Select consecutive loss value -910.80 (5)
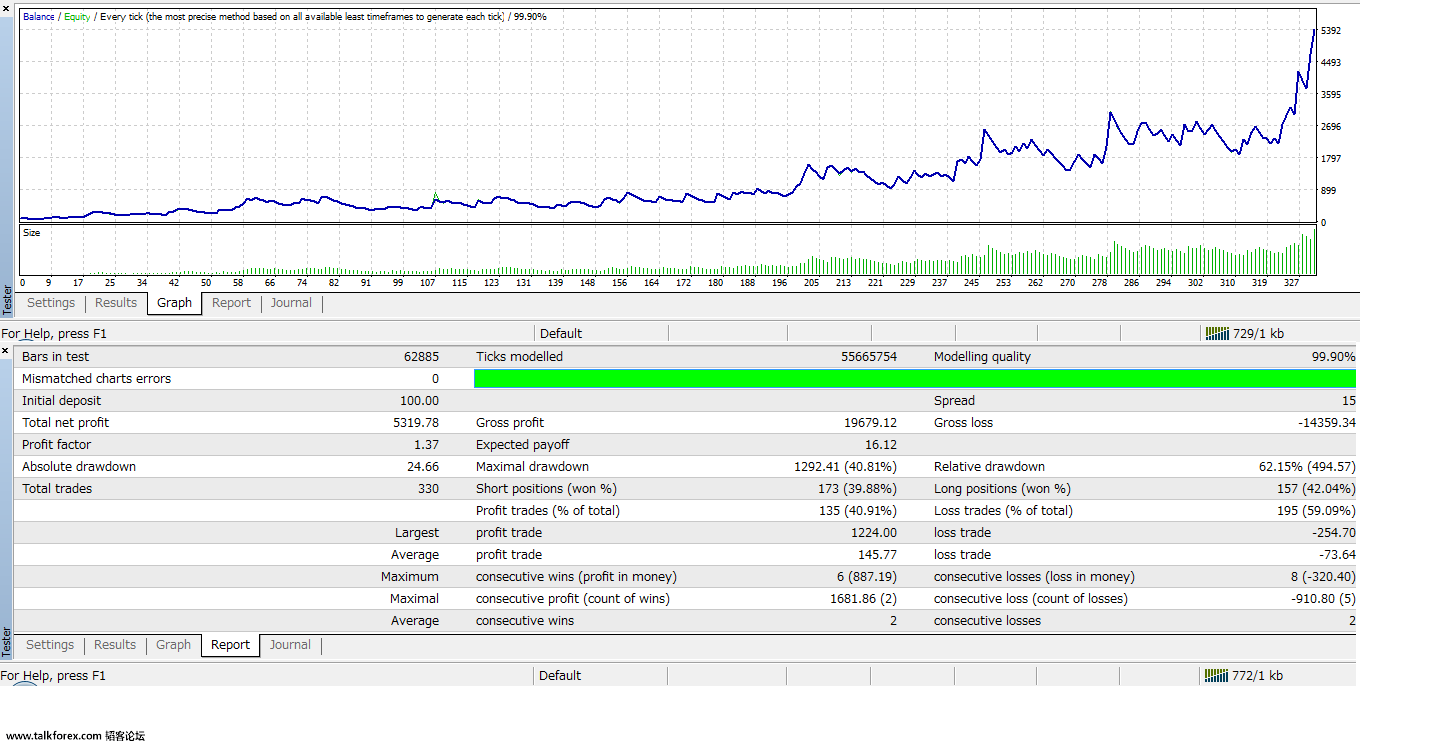The width and height of the screenshot is (1432, 746). [x=1323, y=599]
